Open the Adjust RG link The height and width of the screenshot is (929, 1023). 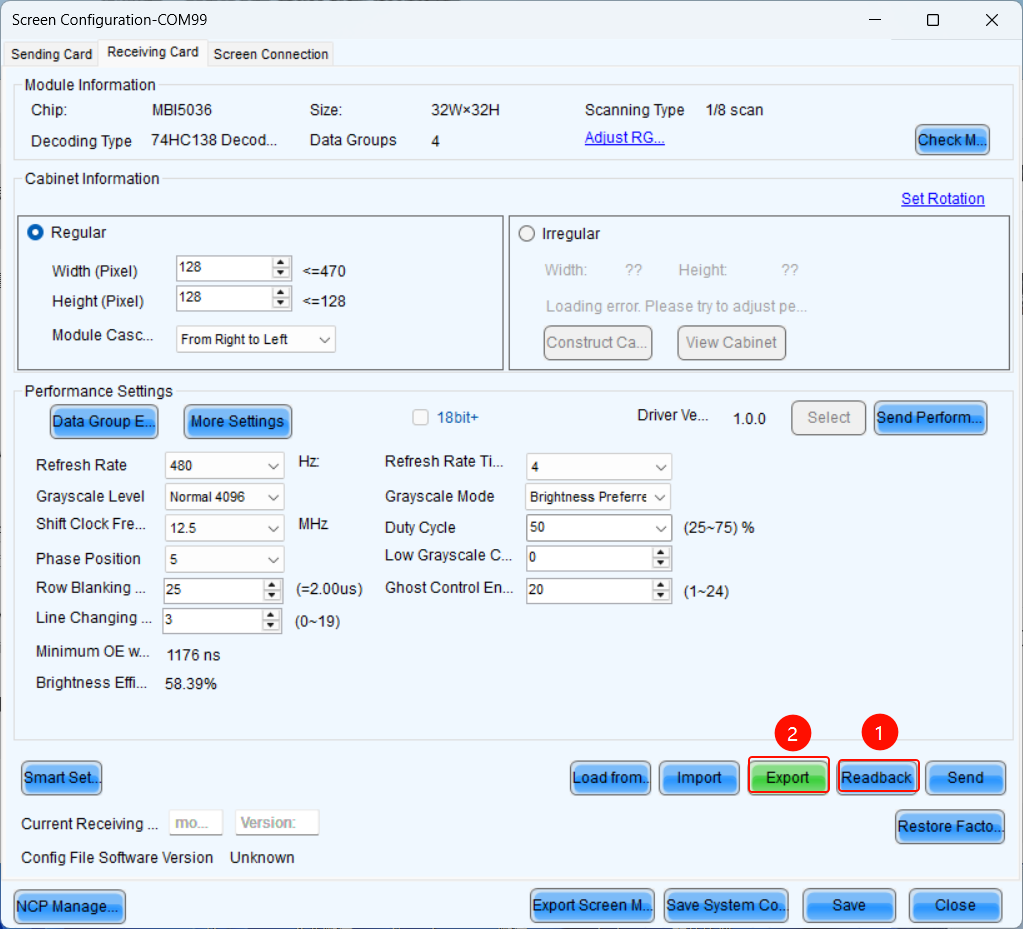[x=624, y=138]
